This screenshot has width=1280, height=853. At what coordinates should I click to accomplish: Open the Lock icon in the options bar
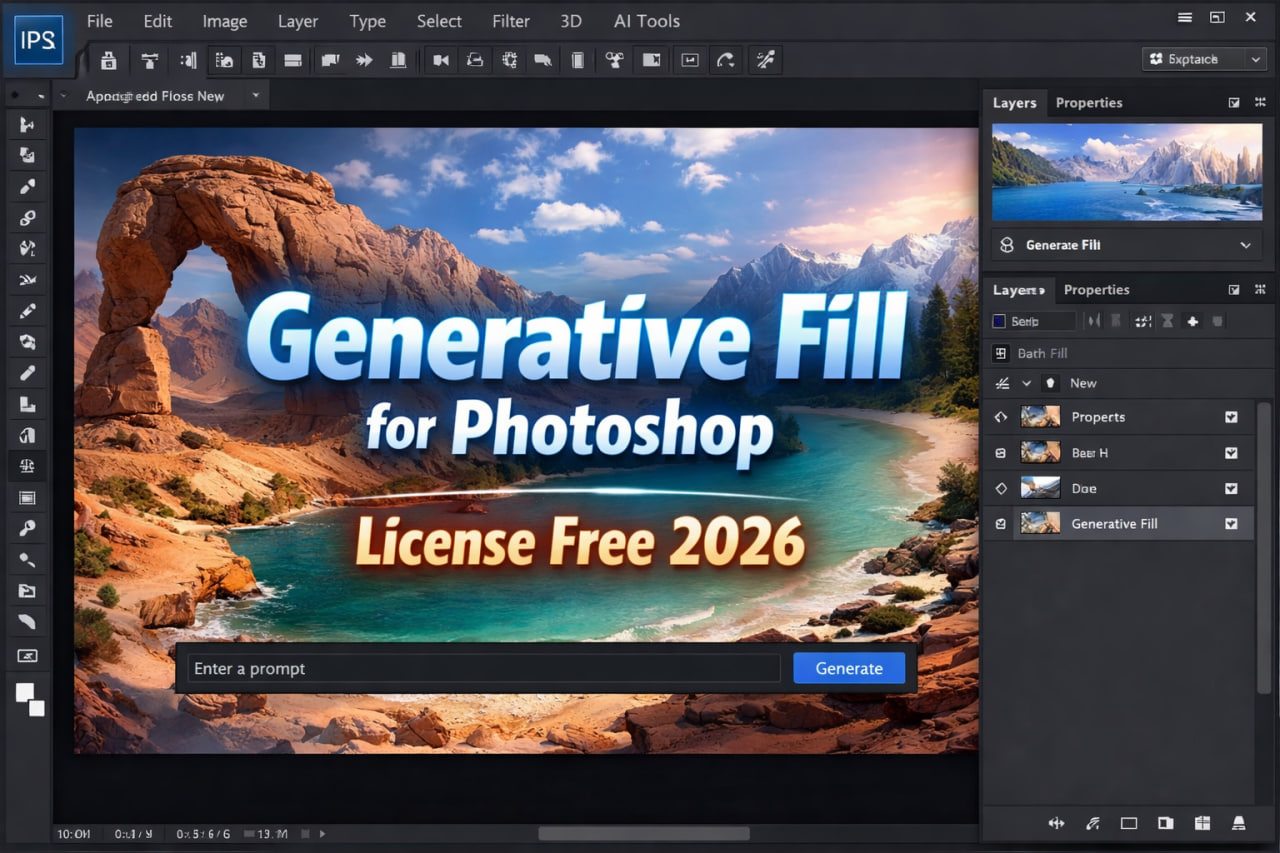[x=108, y=60]
